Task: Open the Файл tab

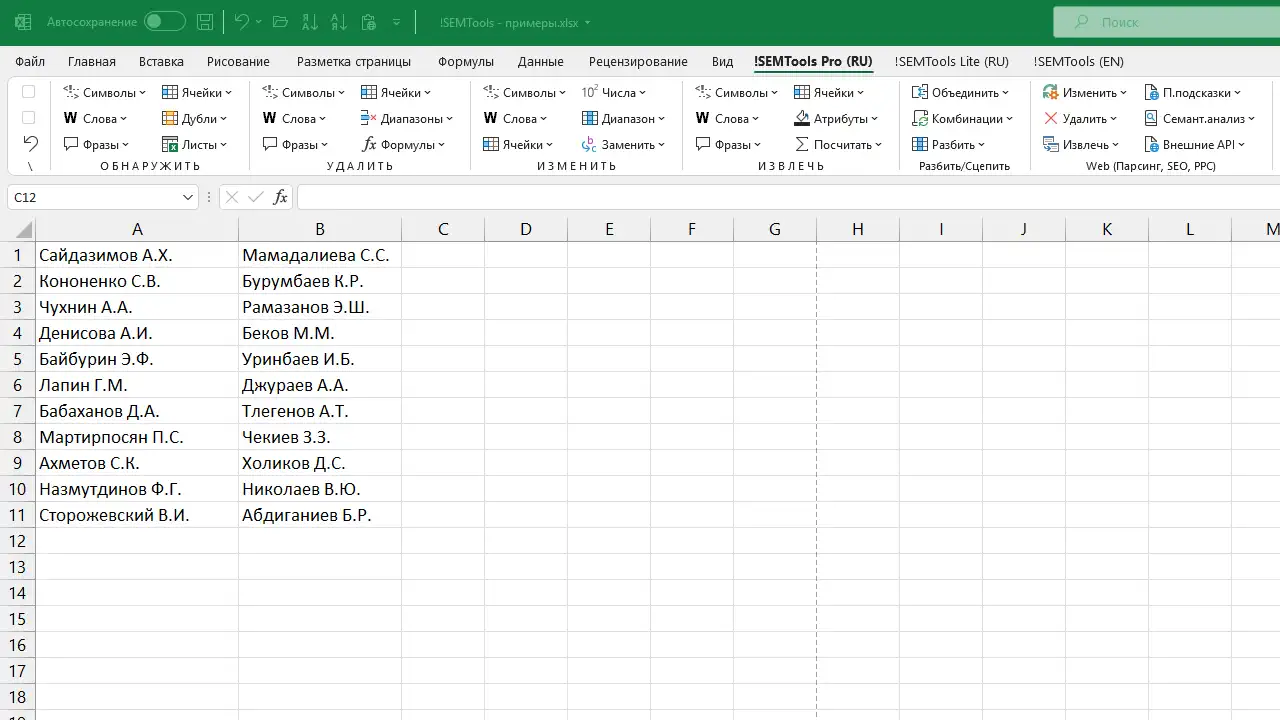Action: [30, 61]
